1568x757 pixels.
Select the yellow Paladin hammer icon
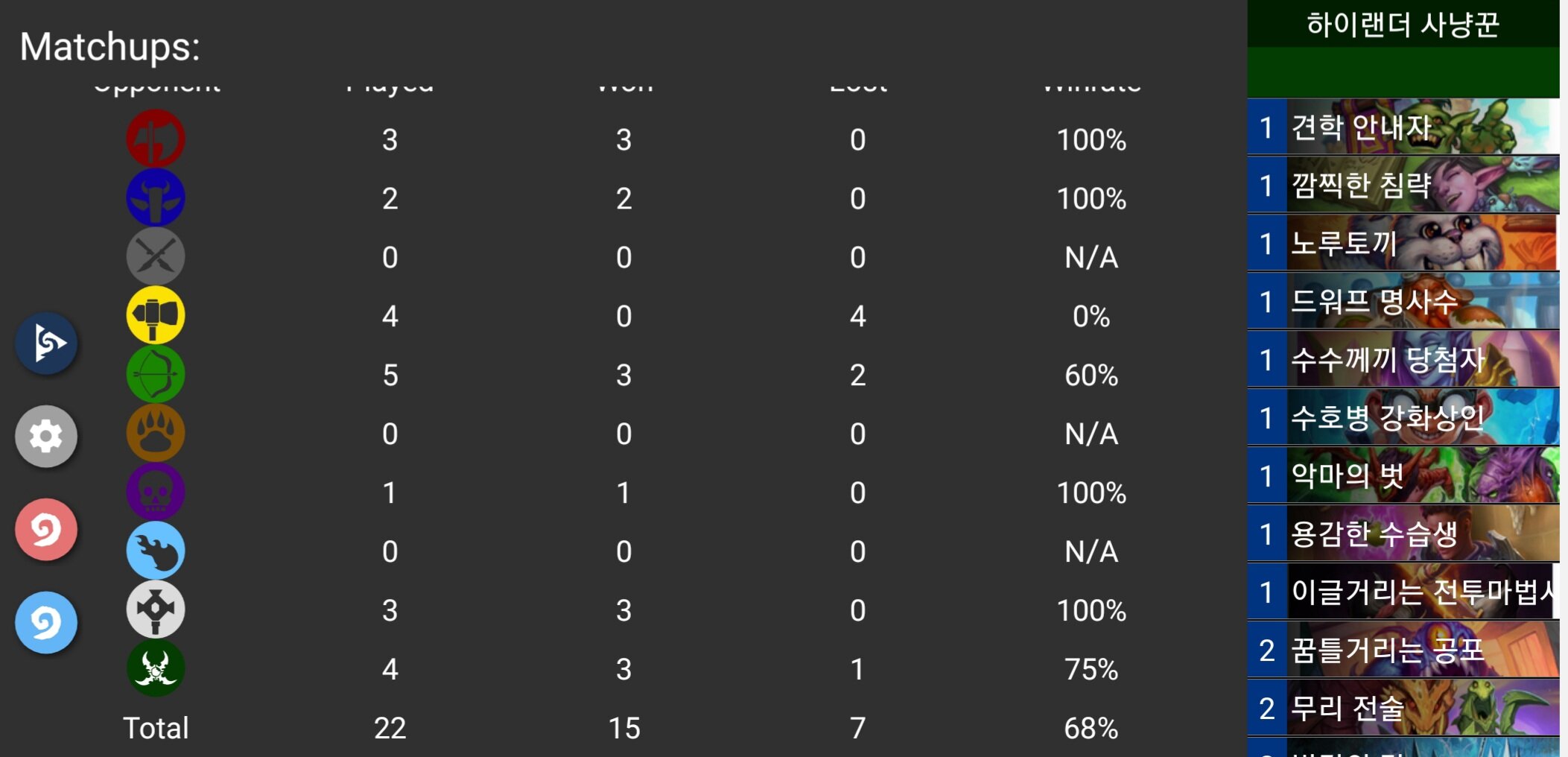click(x=156, y=315)
